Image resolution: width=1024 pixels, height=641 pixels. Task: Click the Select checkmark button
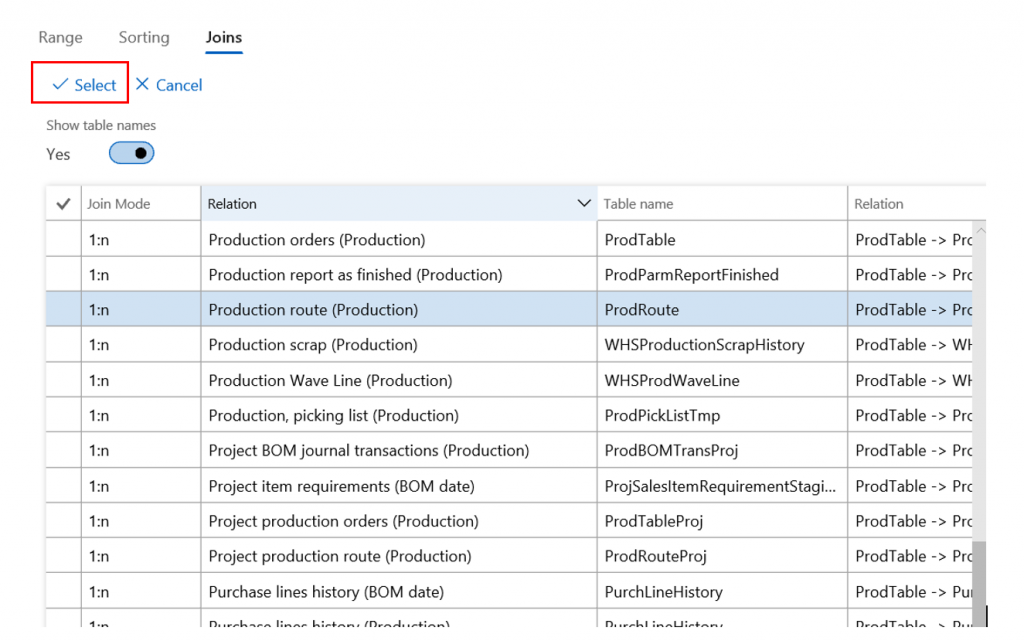point(84,85)
